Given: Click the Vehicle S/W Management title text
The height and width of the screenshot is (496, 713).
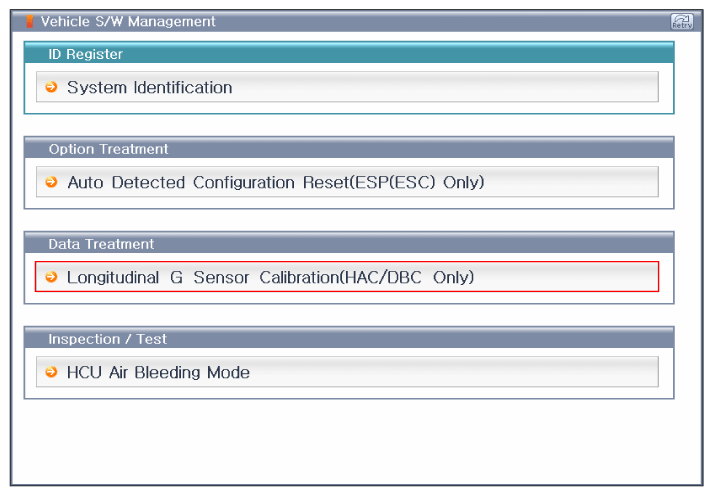Looking at the screenshot, I should (x=128, y=21).
